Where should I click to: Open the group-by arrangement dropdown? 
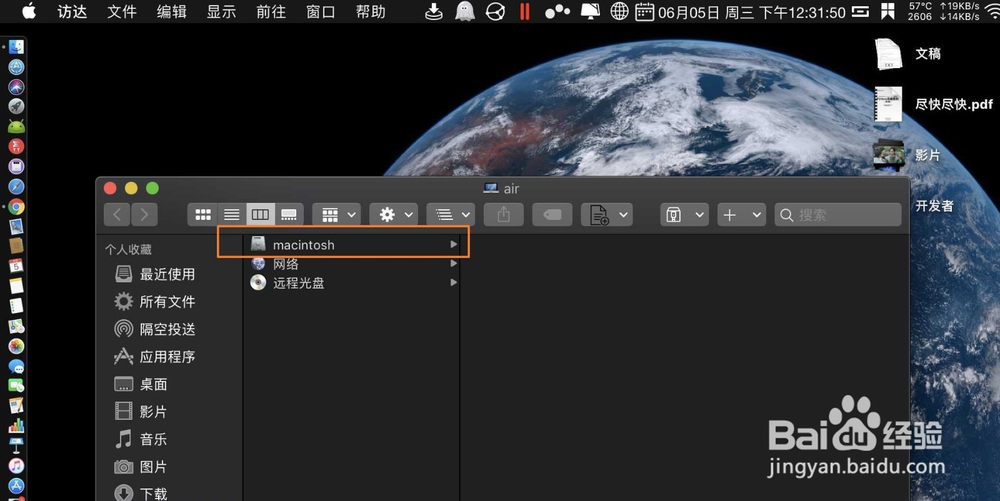click(337, 215)
